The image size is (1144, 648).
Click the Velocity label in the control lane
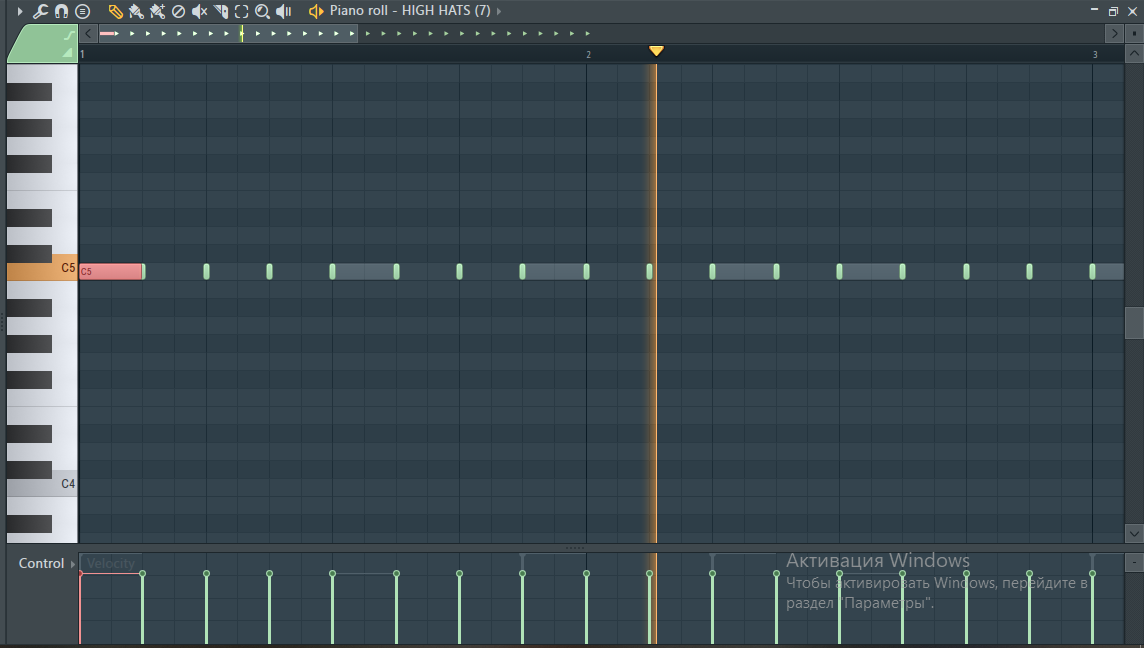[x=111, y=563]
